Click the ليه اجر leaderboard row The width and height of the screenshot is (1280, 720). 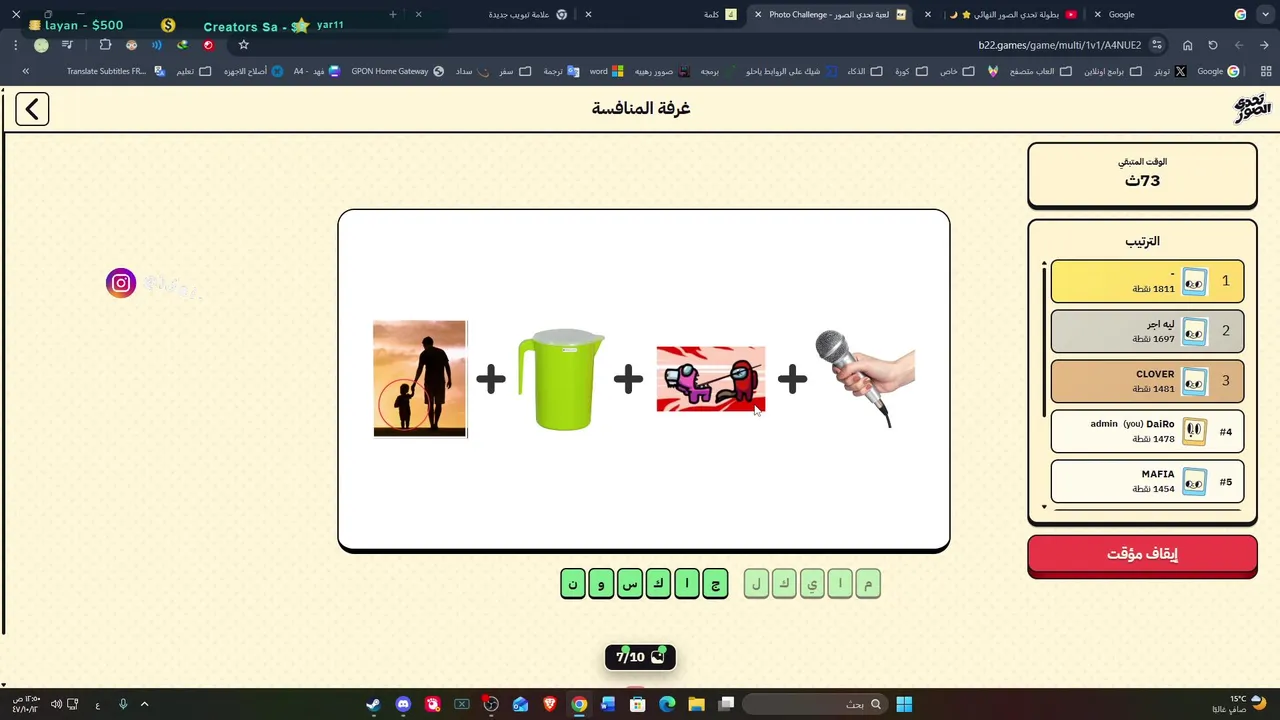[x=1147, y=331]
